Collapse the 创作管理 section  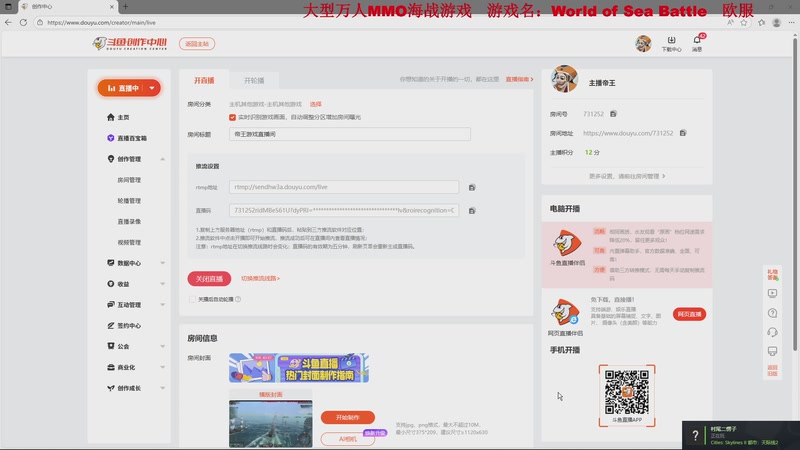162,159
